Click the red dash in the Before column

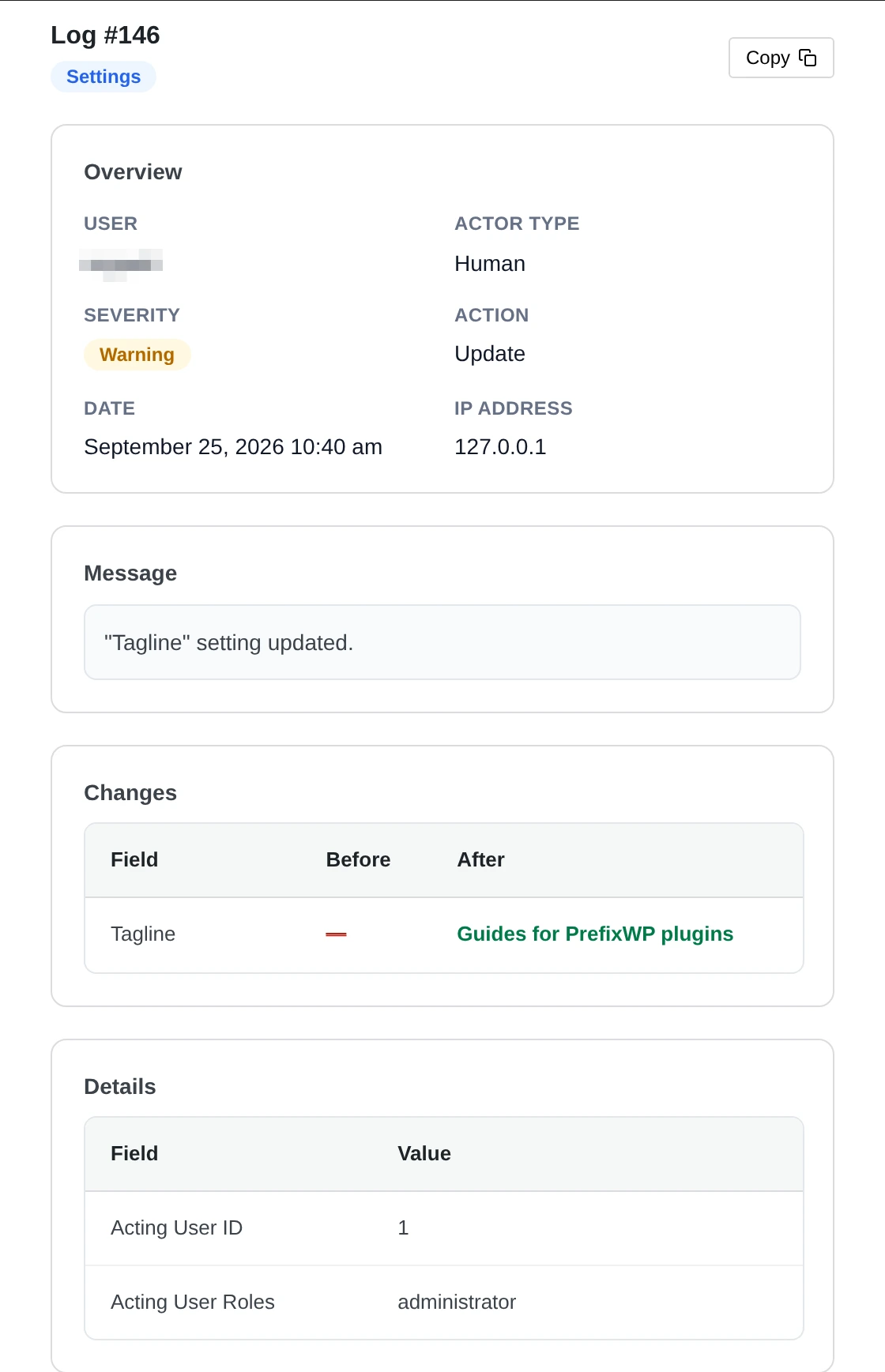tap(336, 934)
